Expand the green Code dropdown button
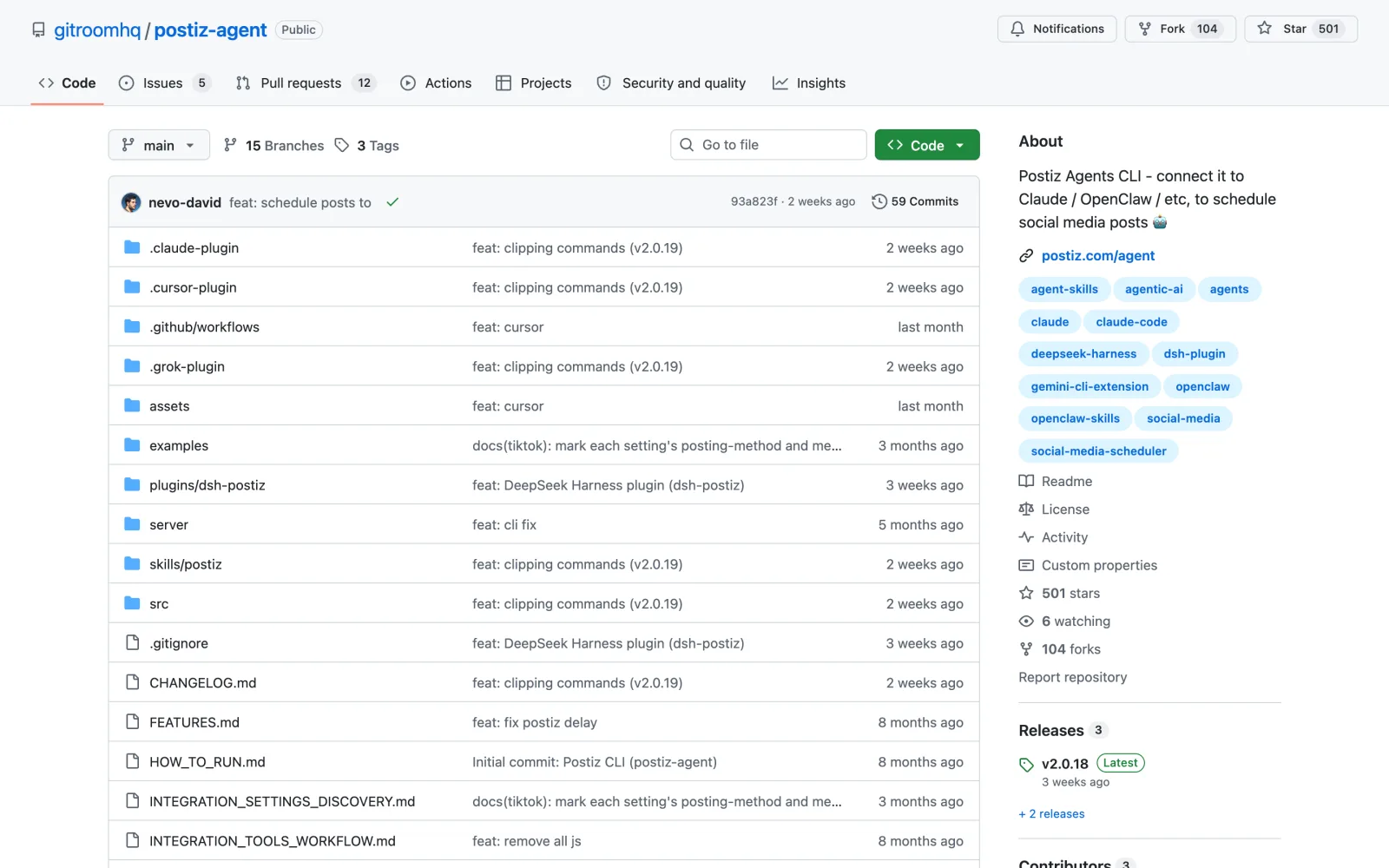This screenshot has height=868, width=1389. (x=927, y=145)
